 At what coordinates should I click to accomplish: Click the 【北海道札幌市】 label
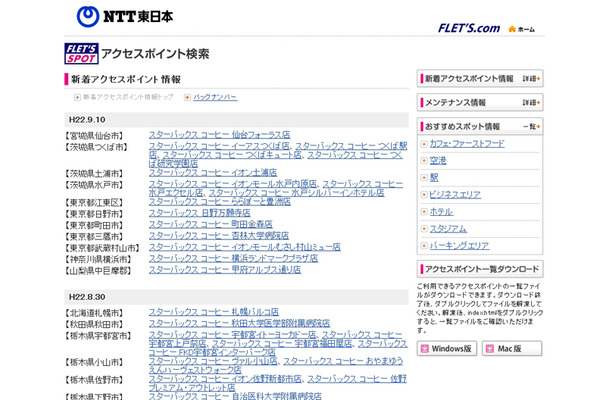[x=94, y=313]
